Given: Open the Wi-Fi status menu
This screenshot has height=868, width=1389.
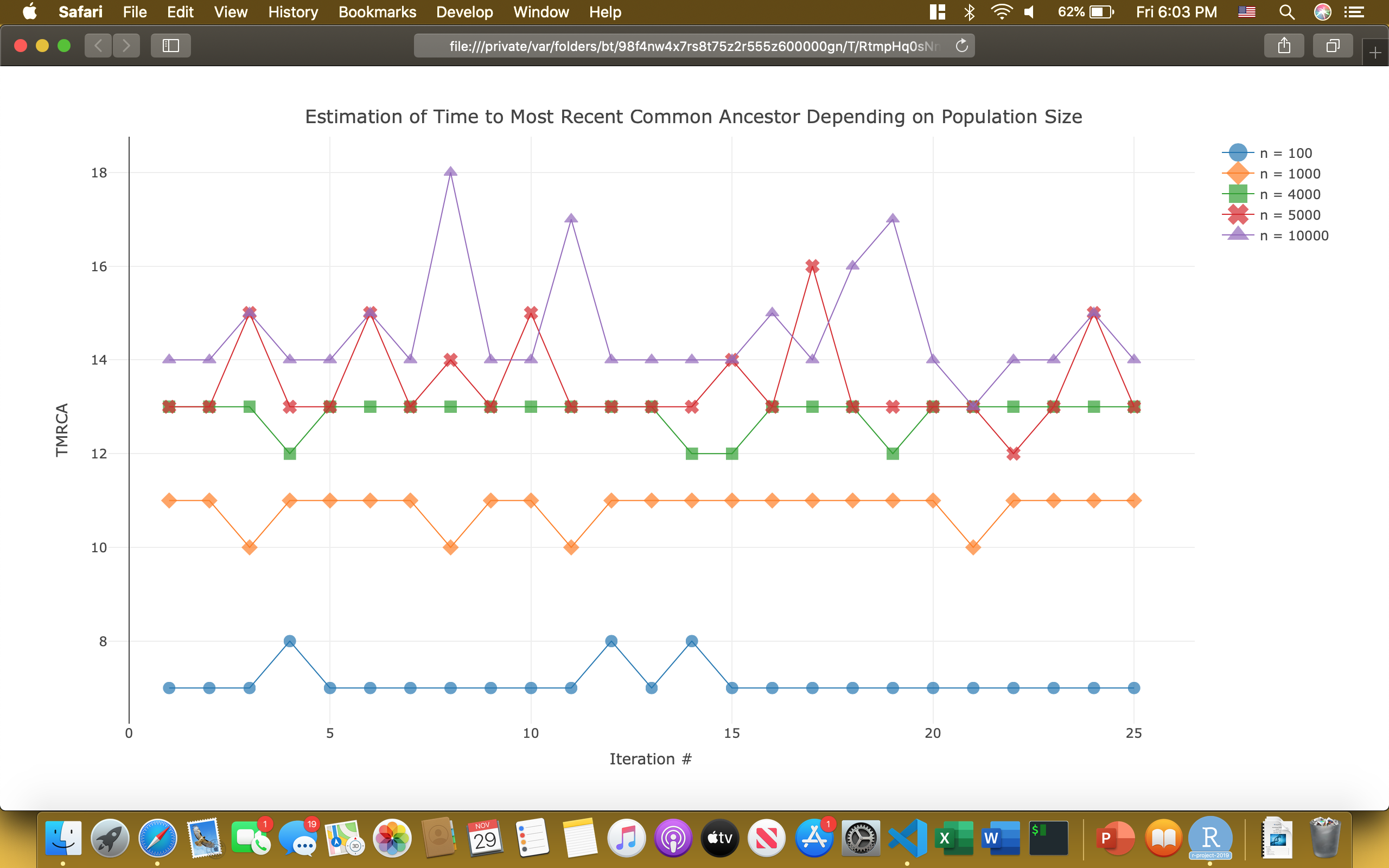Looking at the screenshot, I should (x=1002, y=12).
